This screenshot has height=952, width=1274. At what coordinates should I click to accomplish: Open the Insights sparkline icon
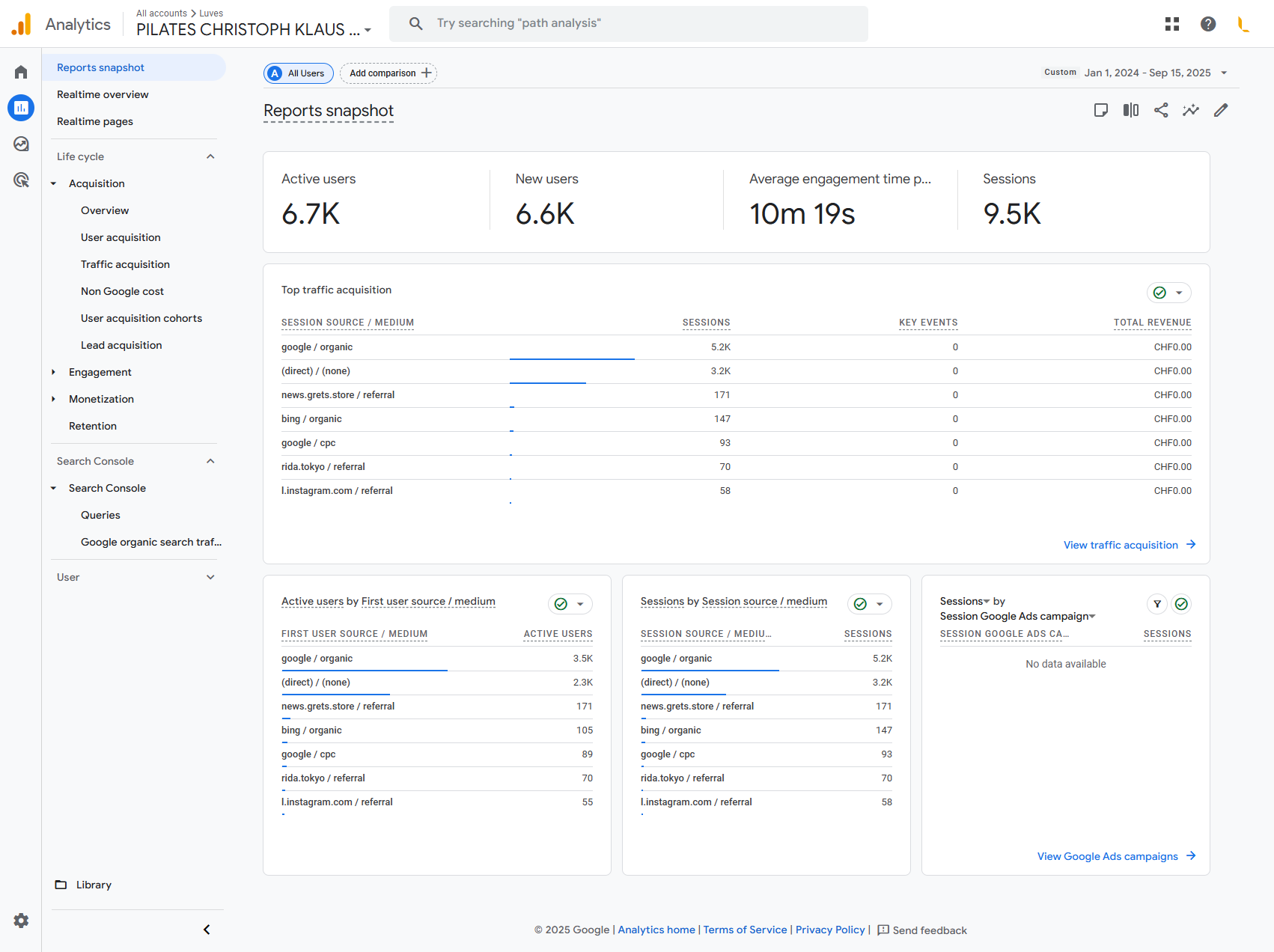1191,111
